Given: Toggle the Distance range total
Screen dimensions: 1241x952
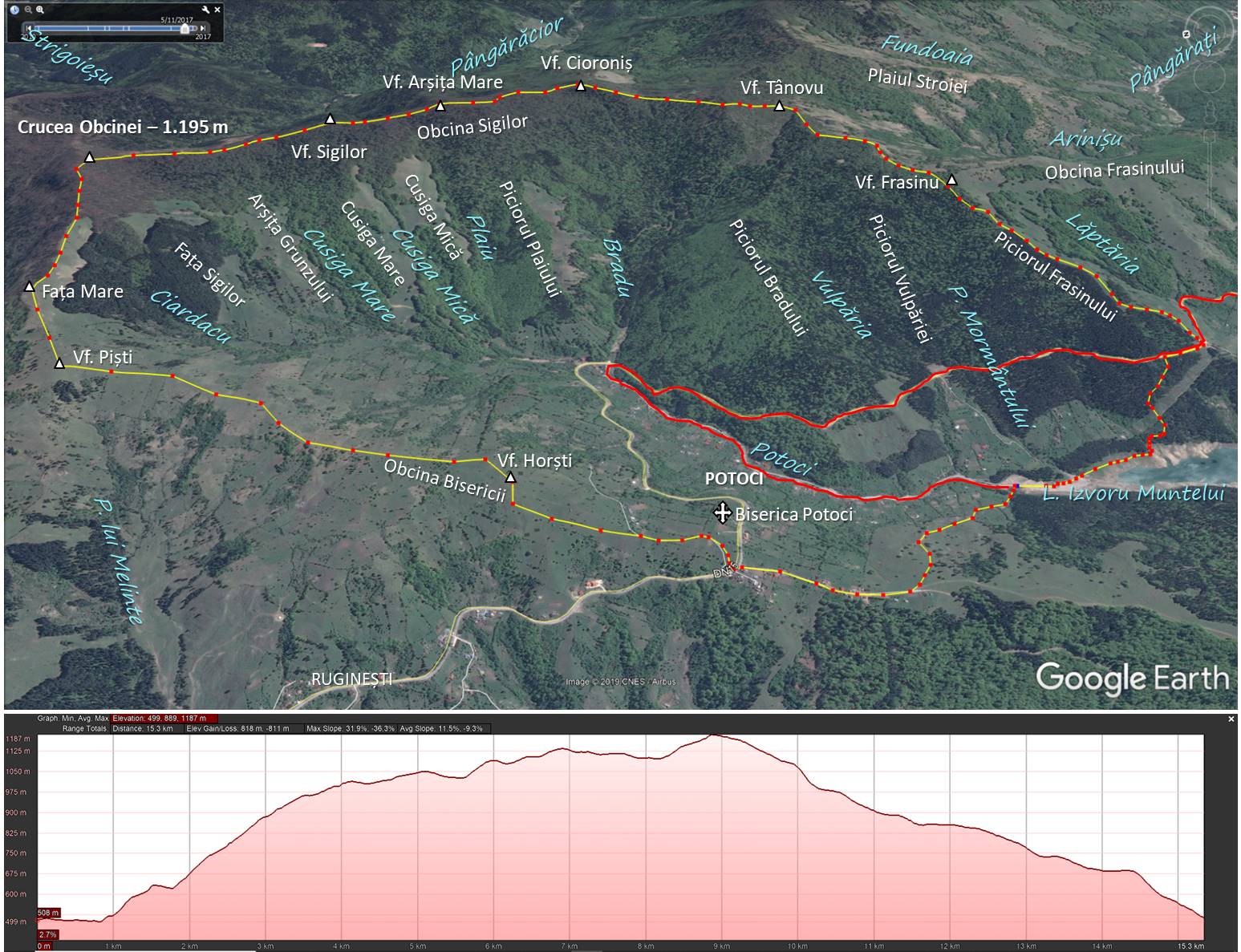Looking at the screenshot, I should [x=145, y=729].
